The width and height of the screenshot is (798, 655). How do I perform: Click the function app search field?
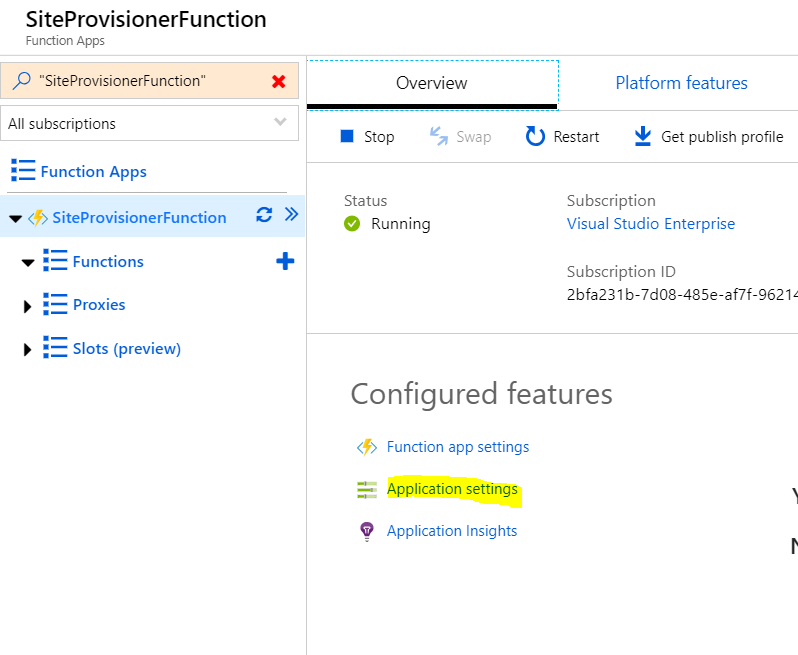[140, 82]
